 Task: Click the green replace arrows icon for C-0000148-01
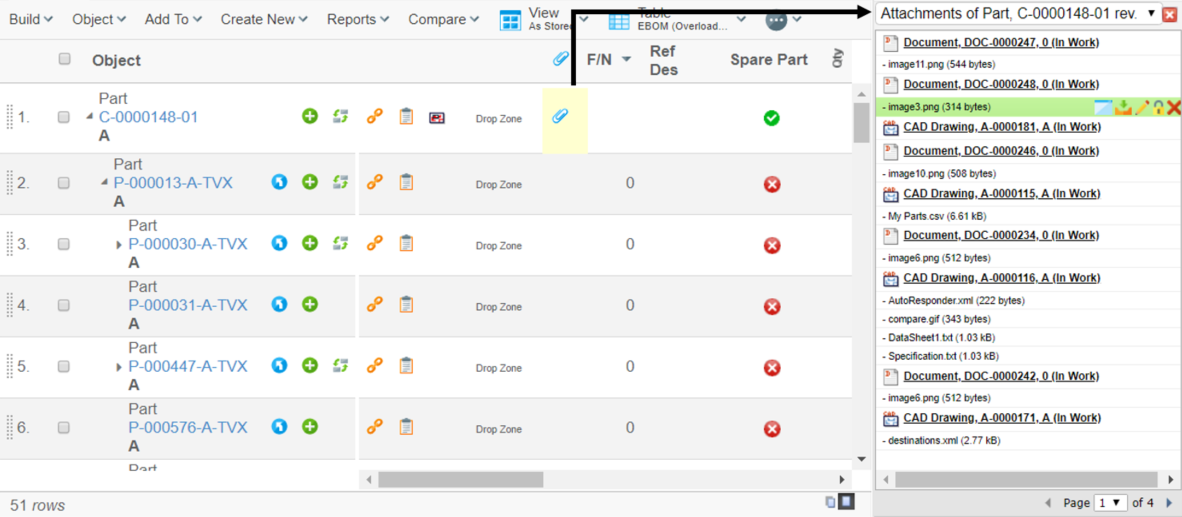[x=340, y=117]
